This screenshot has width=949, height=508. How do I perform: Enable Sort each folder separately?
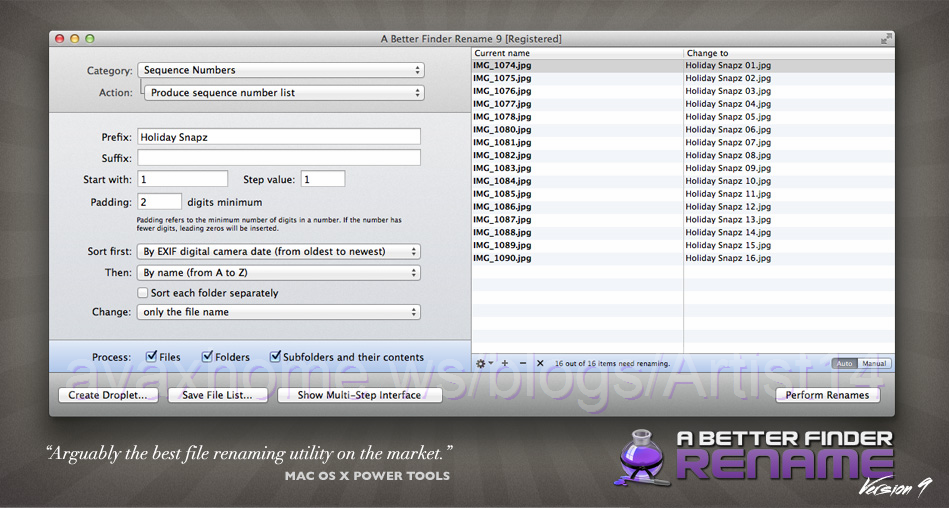tap(143, 292)
